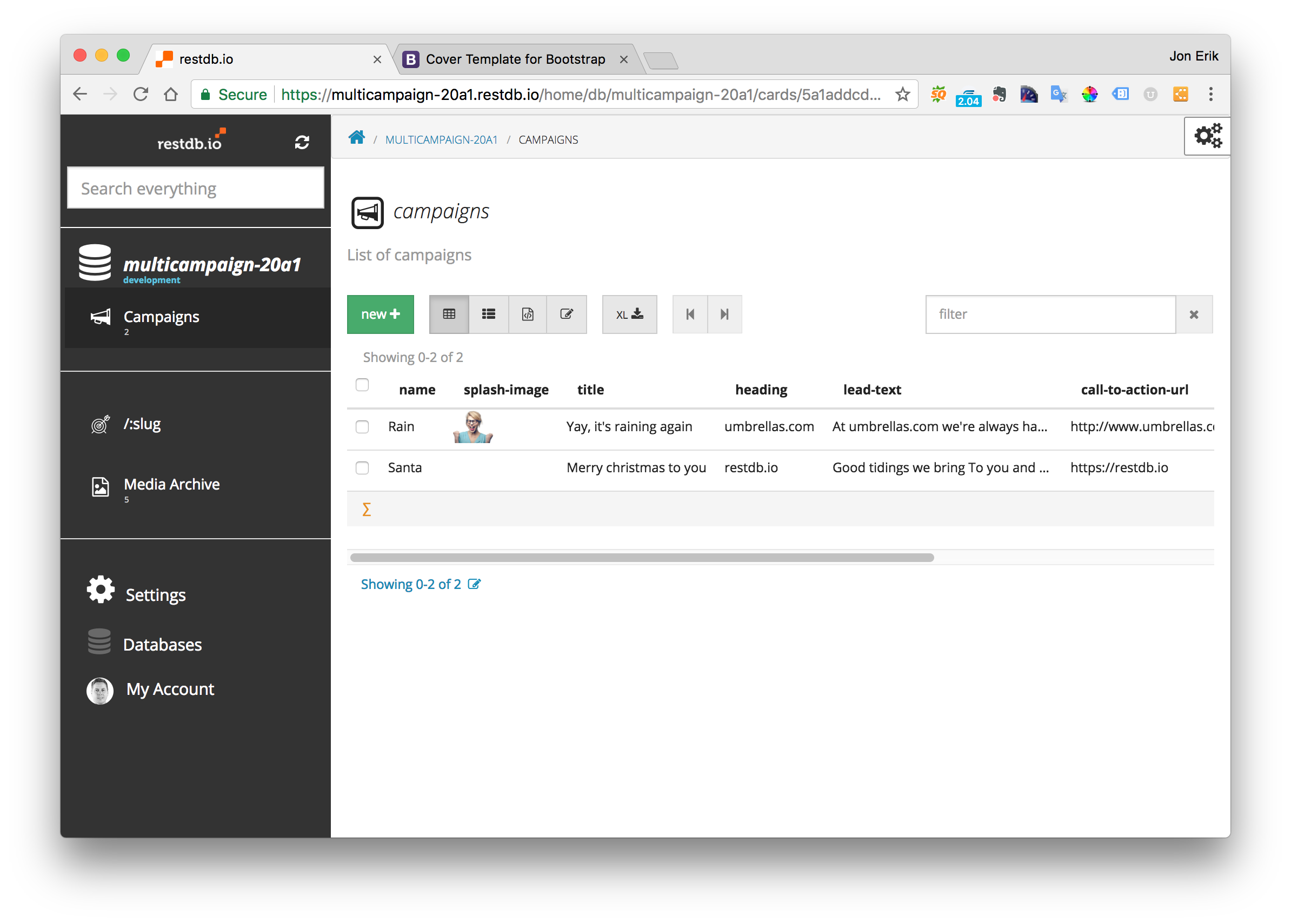The width and height of the screenshot is (1291, 924).
Task: Click 'Merry christmas to you' title cell
Action: [x=636, y=468]
